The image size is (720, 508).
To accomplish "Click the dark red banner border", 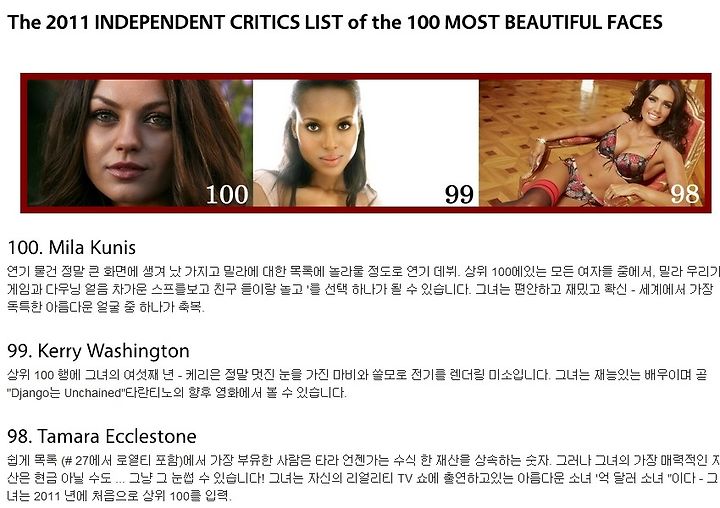I will click(366, 77).
